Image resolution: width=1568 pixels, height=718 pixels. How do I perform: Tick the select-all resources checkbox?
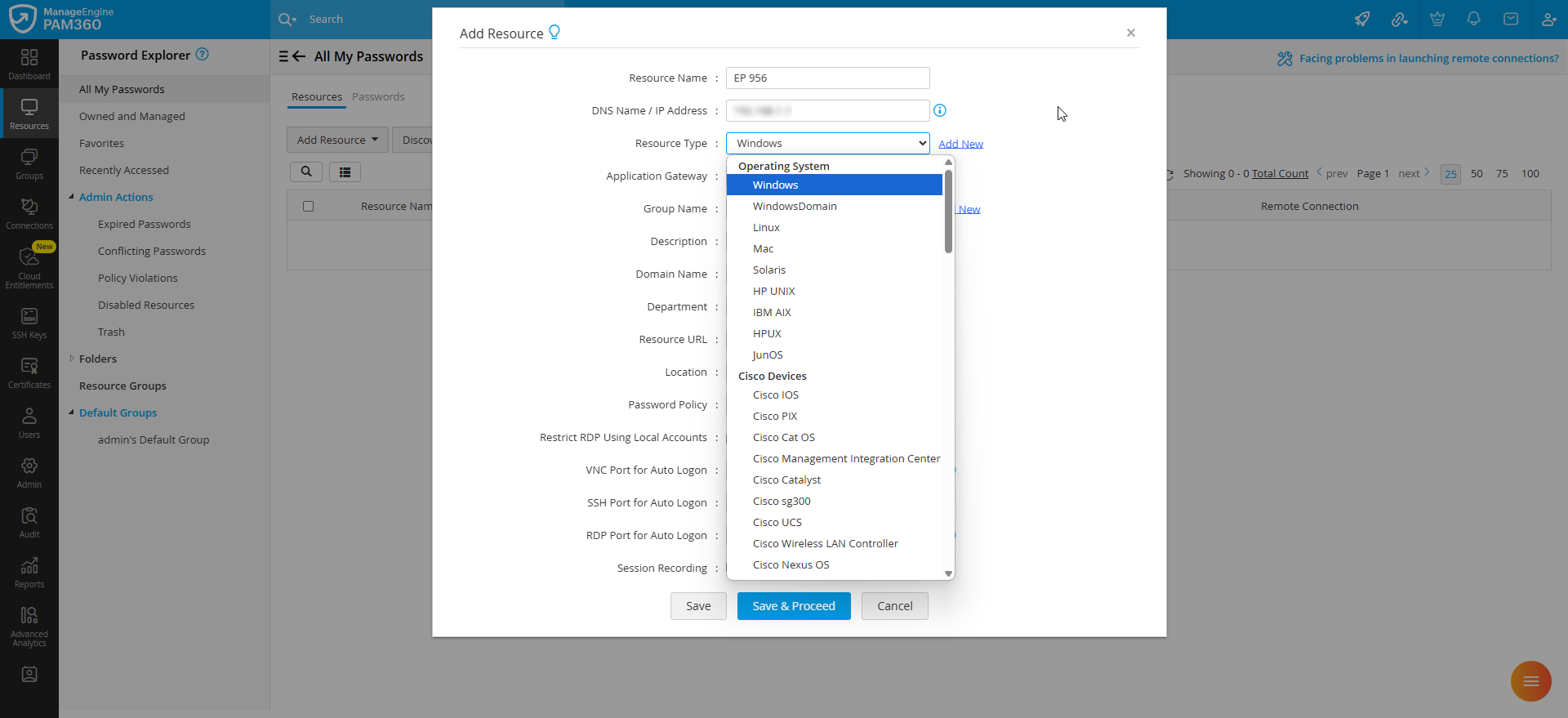coord(308,206)
